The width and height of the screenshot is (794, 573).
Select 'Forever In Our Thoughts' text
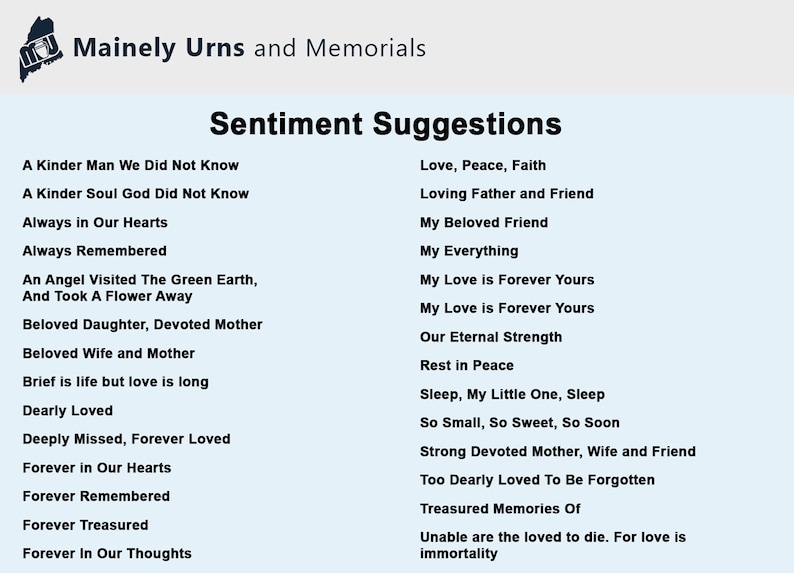pos(107,553)
